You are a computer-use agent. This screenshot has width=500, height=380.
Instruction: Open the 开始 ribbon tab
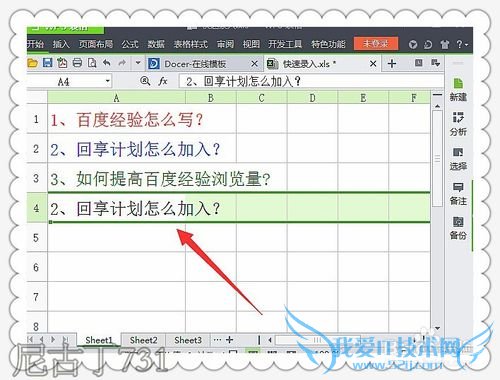click(35, 44)
